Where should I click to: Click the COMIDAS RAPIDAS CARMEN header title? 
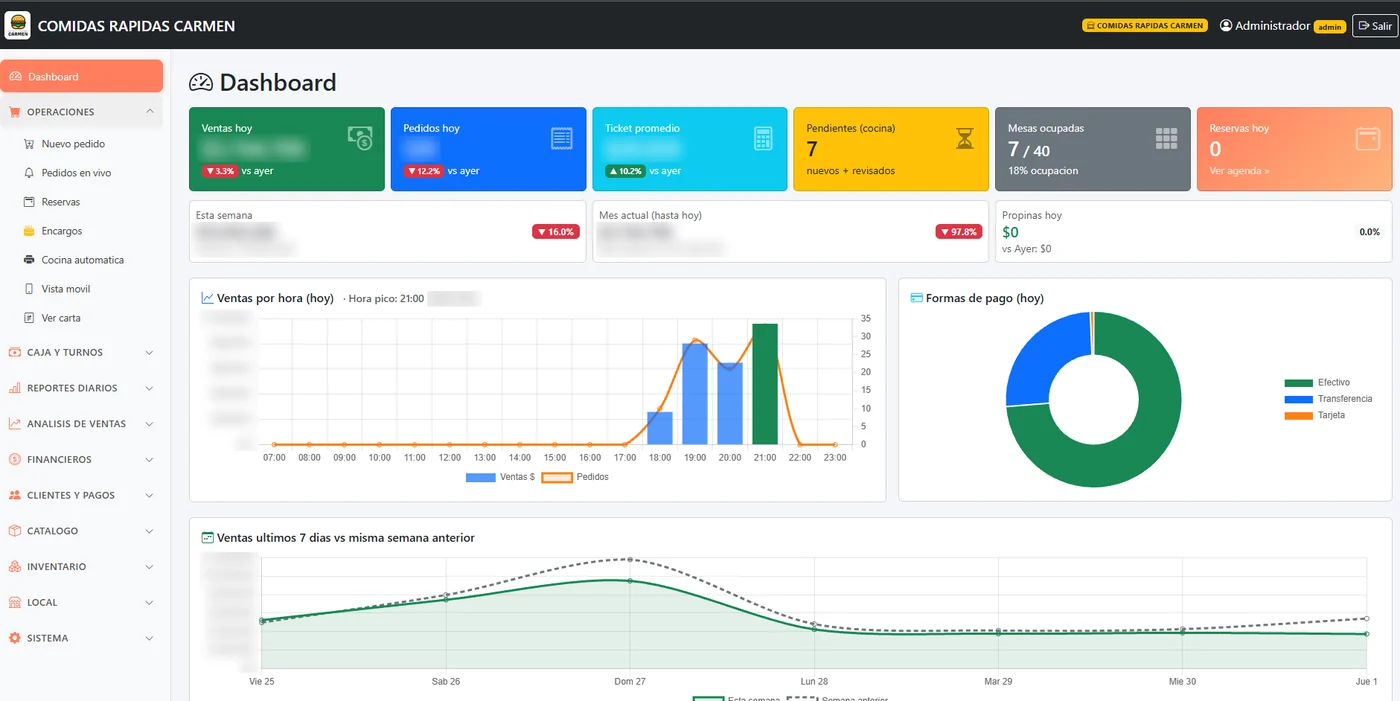(x=136, y=26)
